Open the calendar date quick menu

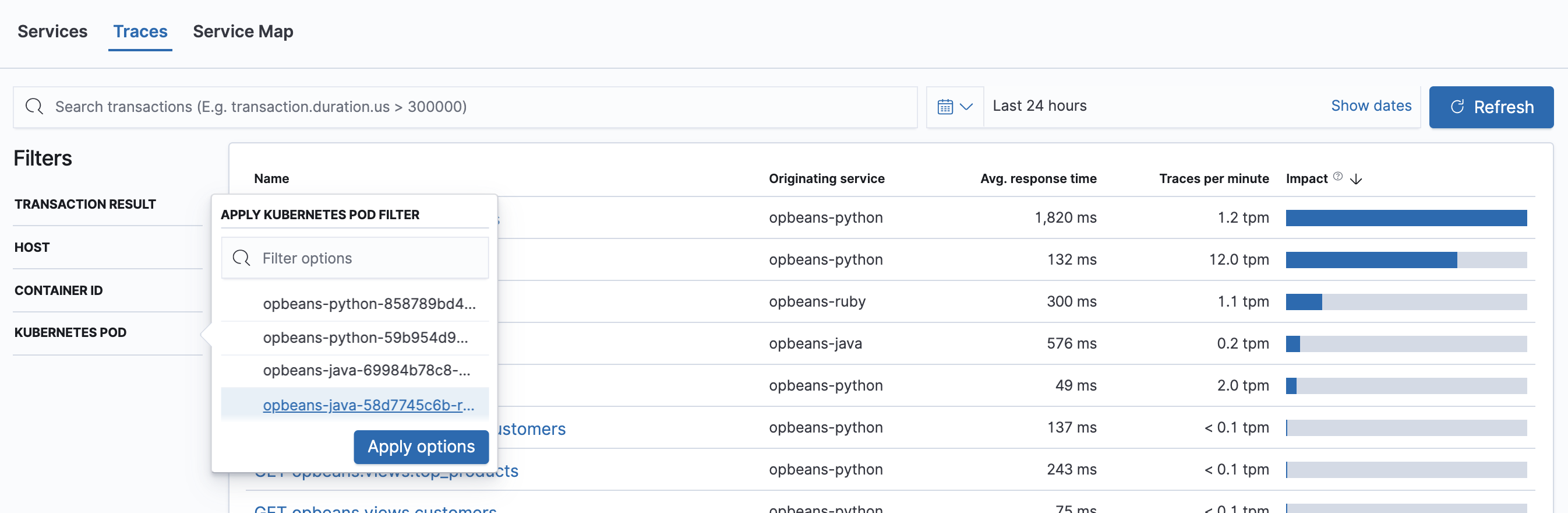(x=955, y=107)
